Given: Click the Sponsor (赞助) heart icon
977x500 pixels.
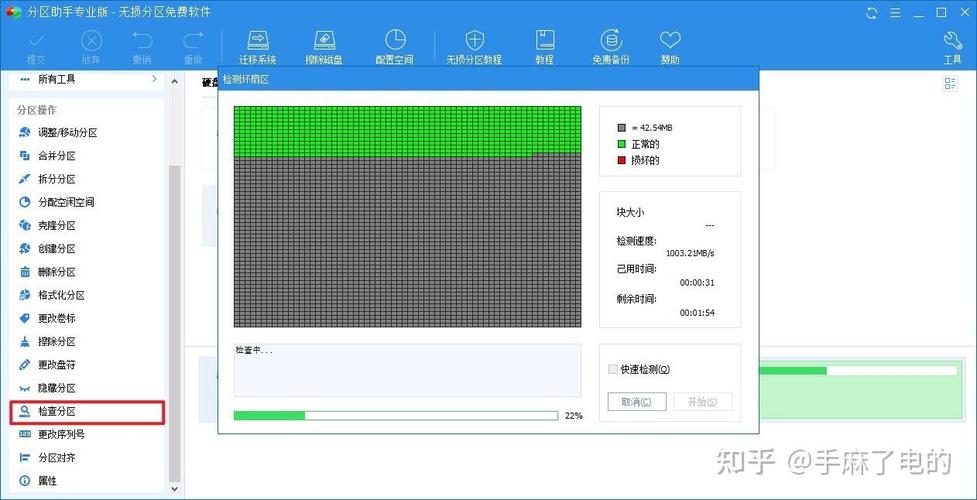Looking at the screenshot, I should (670, 41).
